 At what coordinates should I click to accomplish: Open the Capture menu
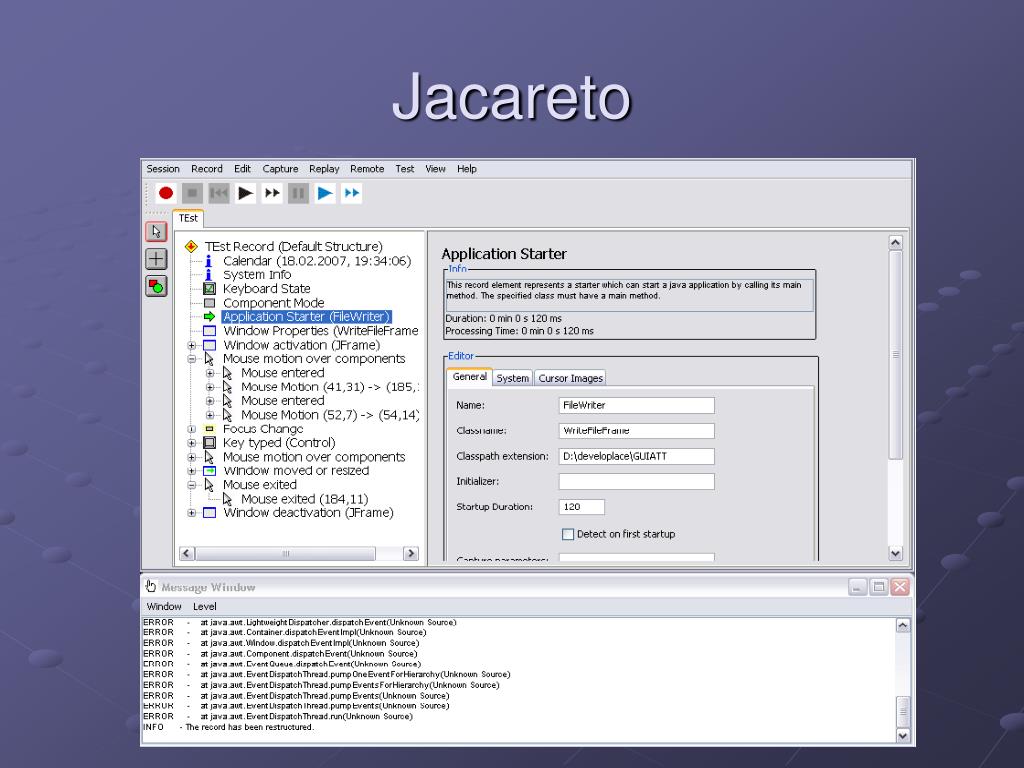[x=280, y=168]
